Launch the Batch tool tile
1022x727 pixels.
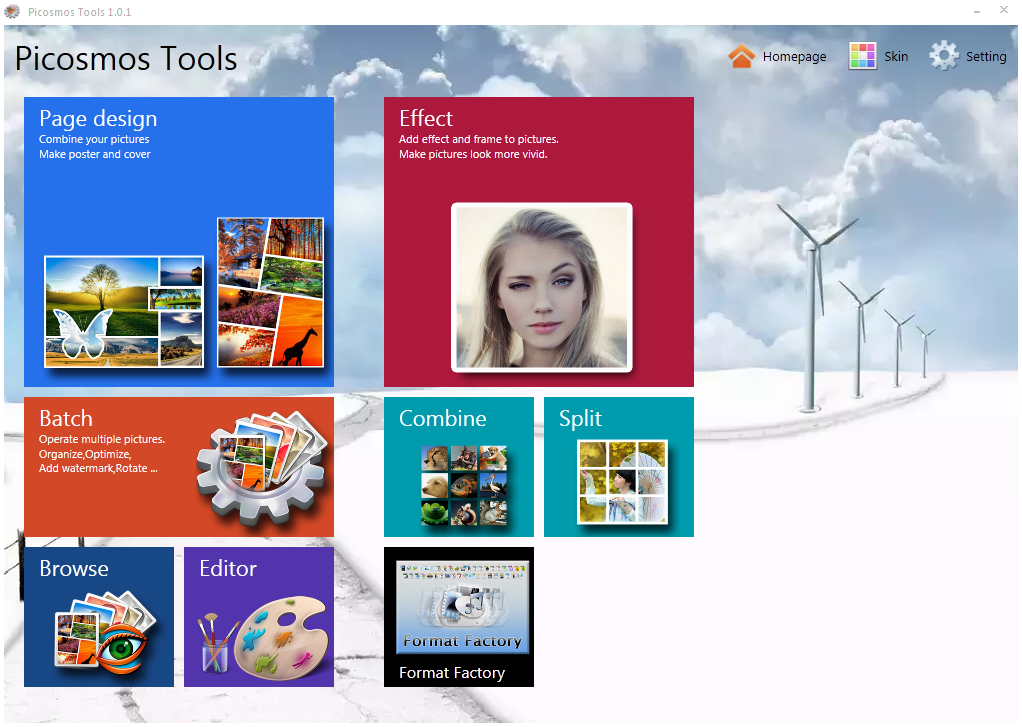point(179,467)
